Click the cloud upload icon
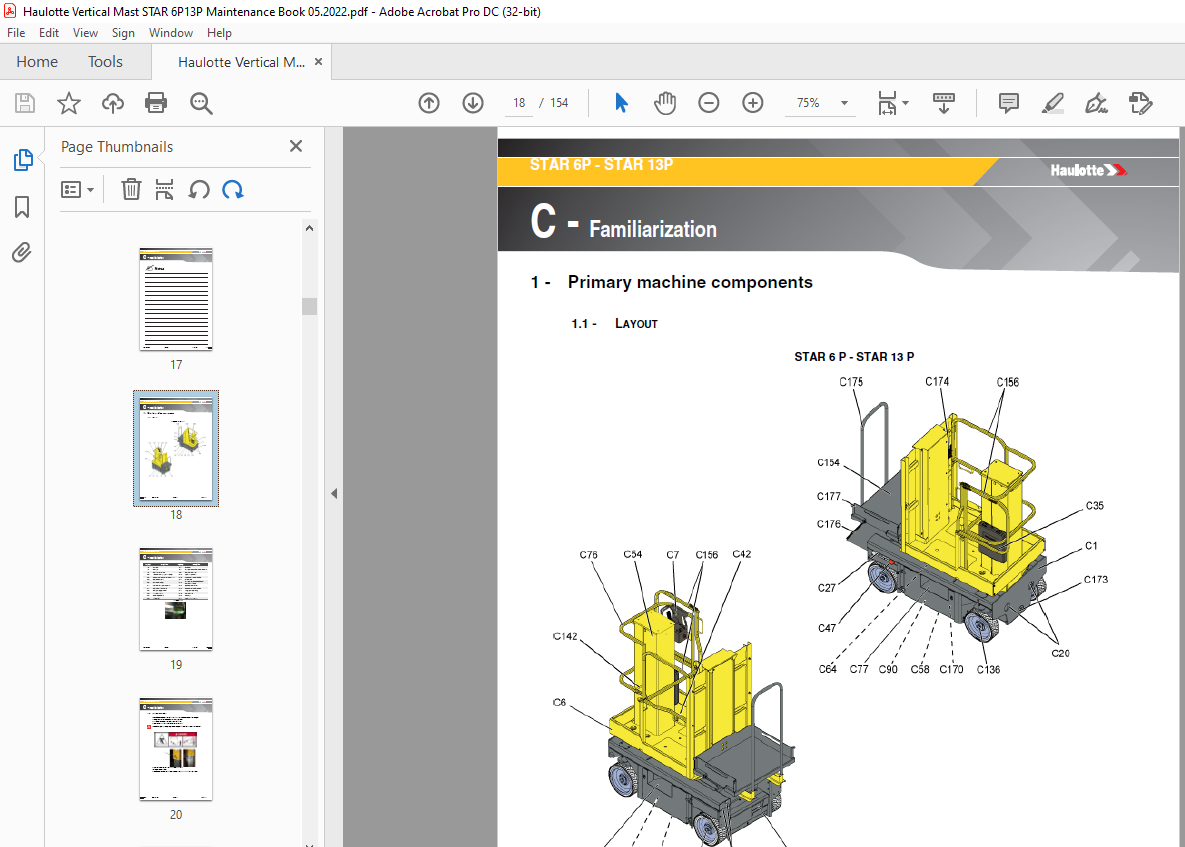This screenshot has height=847, width=1185. pos(113,103)
